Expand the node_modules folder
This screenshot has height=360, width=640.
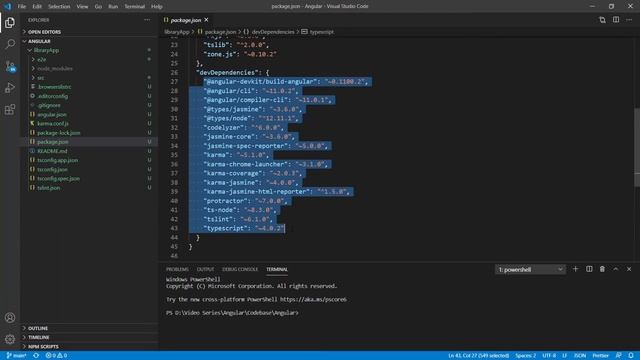89,69
